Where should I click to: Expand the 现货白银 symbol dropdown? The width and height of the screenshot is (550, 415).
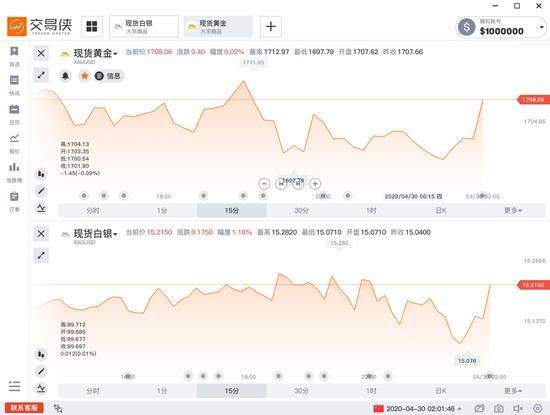pos(115,234)
